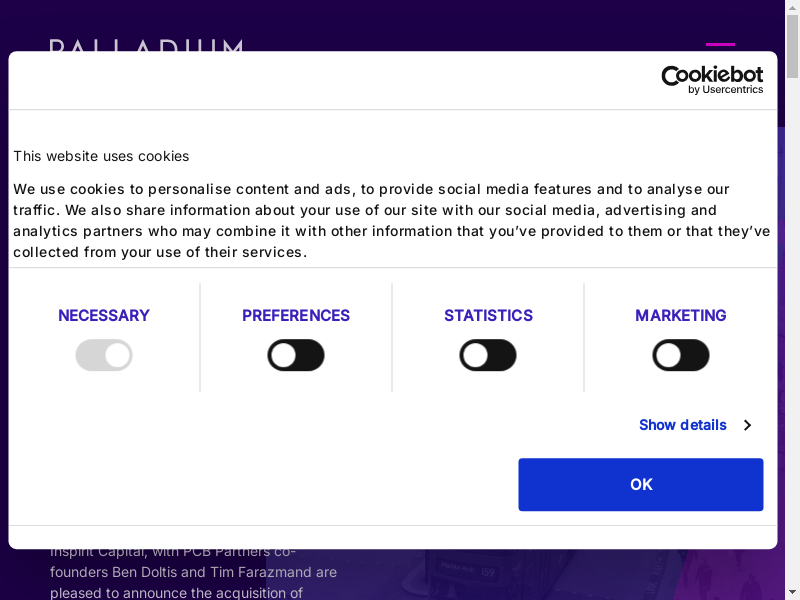Screen dimensions: 800x600
Task: Toggle the Necessary cookies switch
Action: [x=104, y=355]
